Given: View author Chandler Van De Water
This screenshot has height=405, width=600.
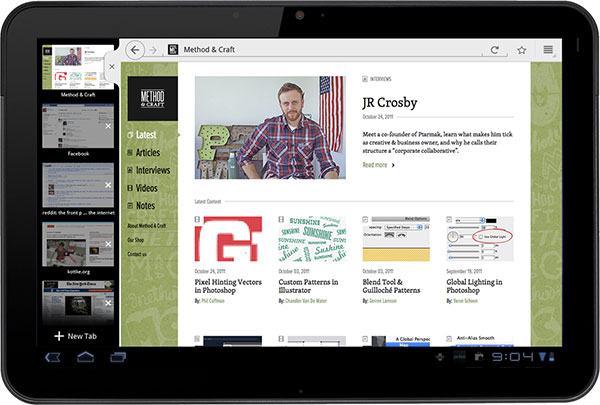Looking at the screenshot, I should point(306,301).
